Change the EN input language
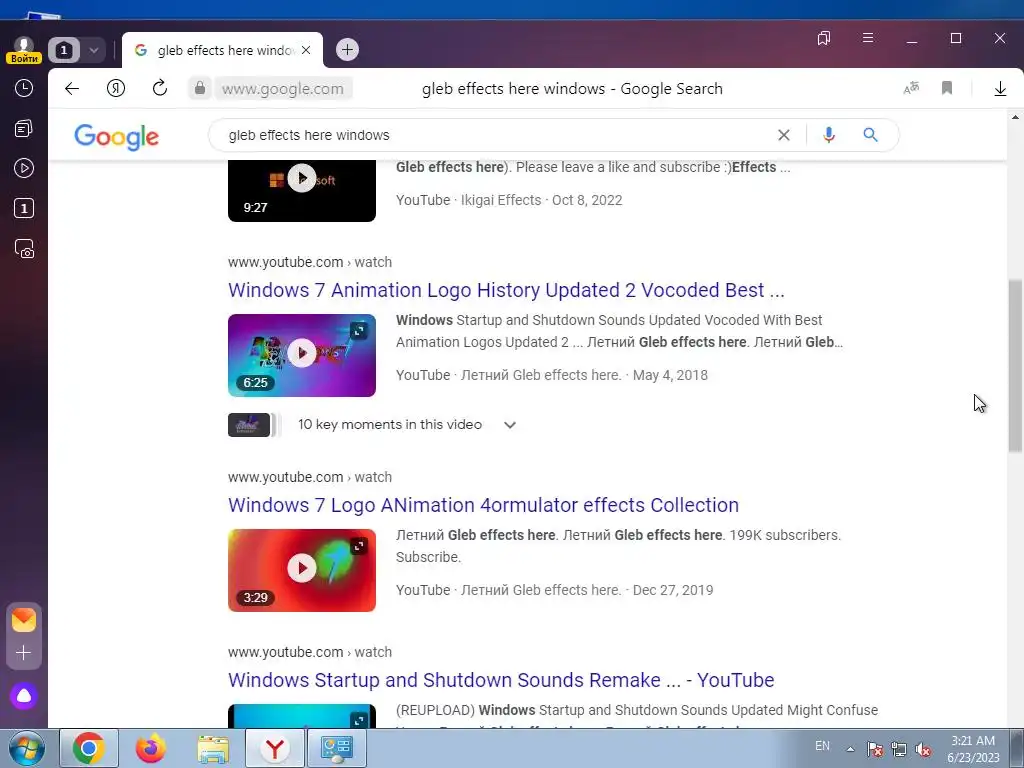 pos(822,746)
